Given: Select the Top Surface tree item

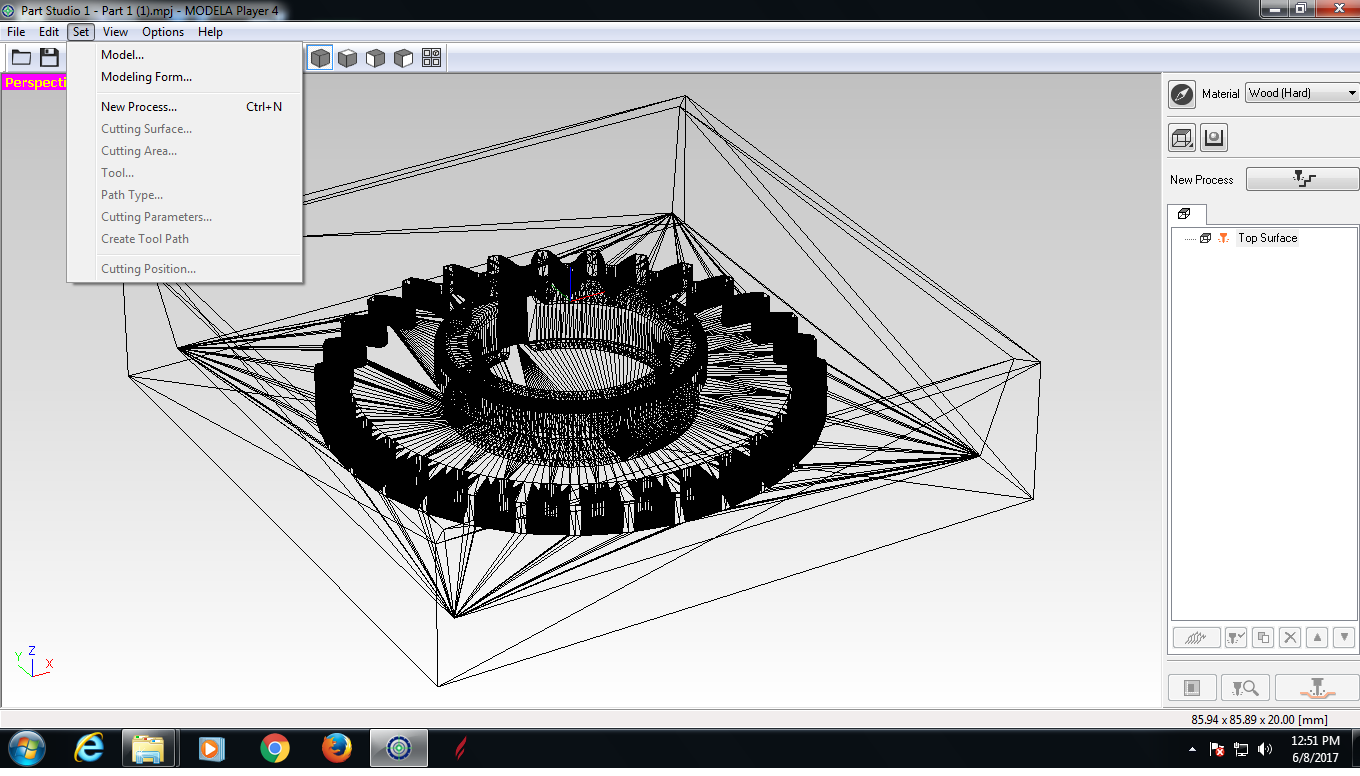Looking at the screenshot, I should [1267, 238].
